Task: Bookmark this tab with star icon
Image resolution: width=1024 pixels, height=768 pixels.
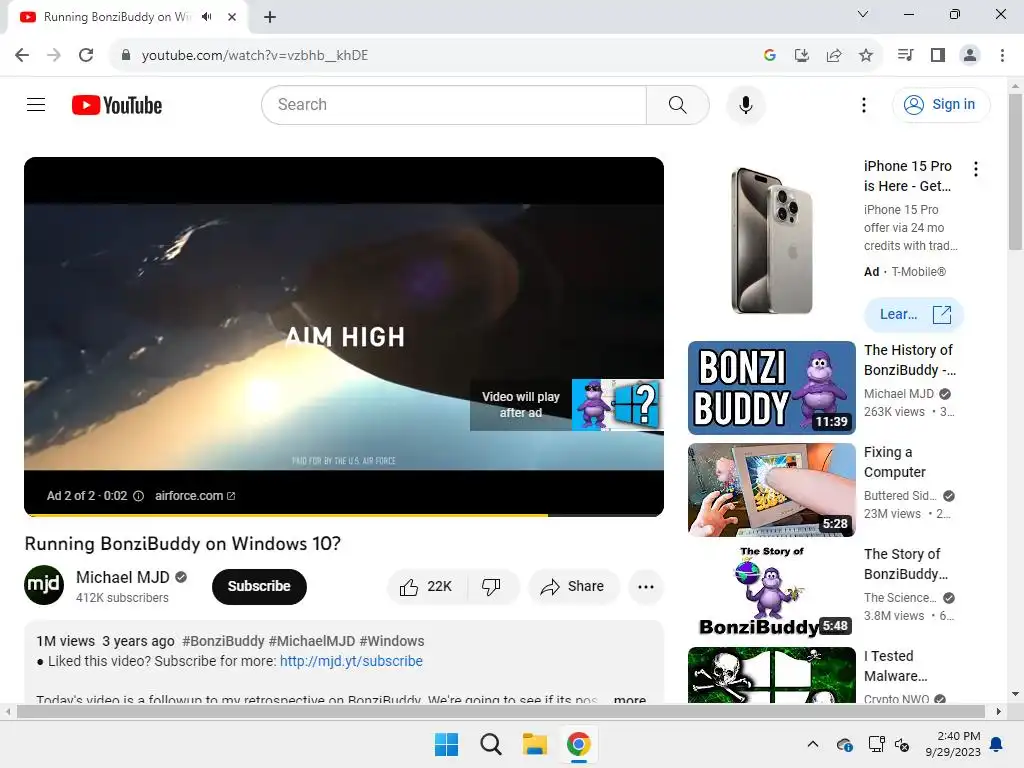Action: click(866, 55)
